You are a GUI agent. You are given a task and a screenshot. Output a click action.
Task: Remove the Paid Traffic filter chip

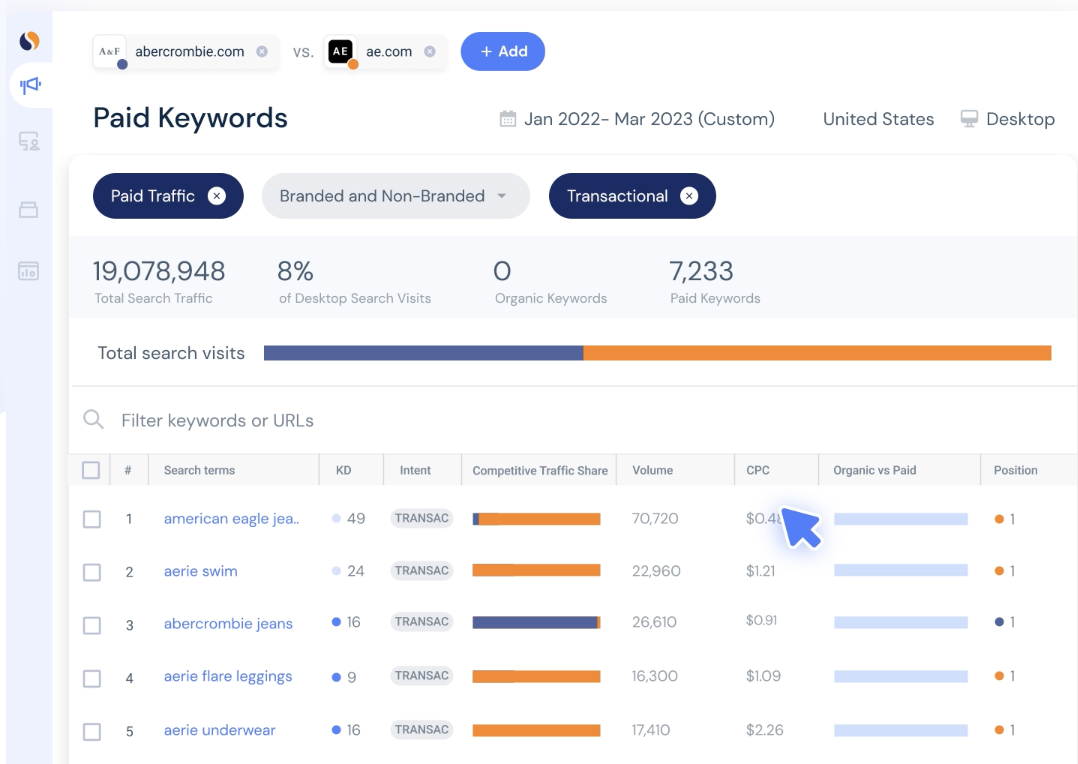click(x=217, y=196)
